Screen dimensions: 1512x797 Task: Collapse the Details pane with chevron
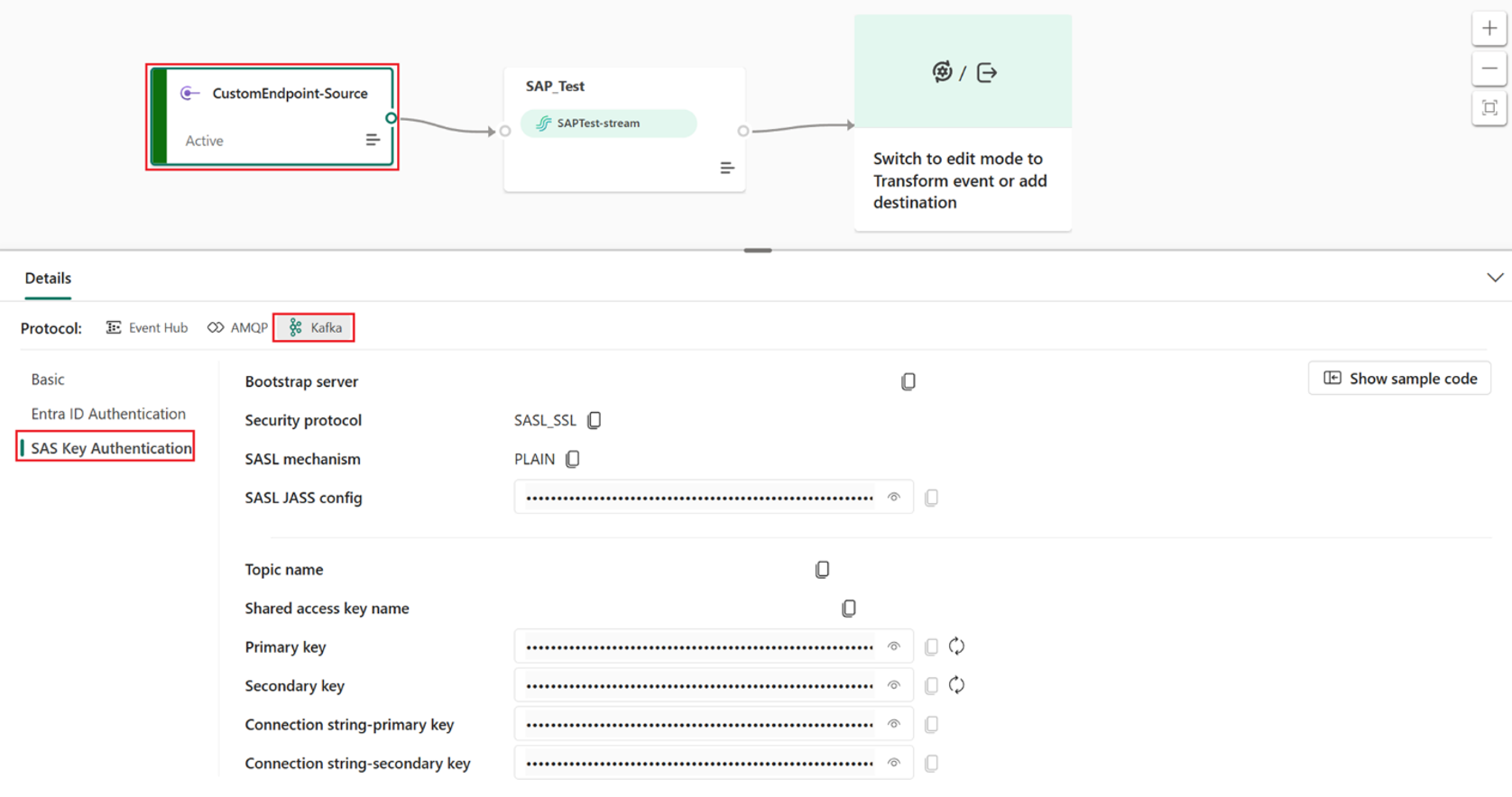click(1495, 278)
